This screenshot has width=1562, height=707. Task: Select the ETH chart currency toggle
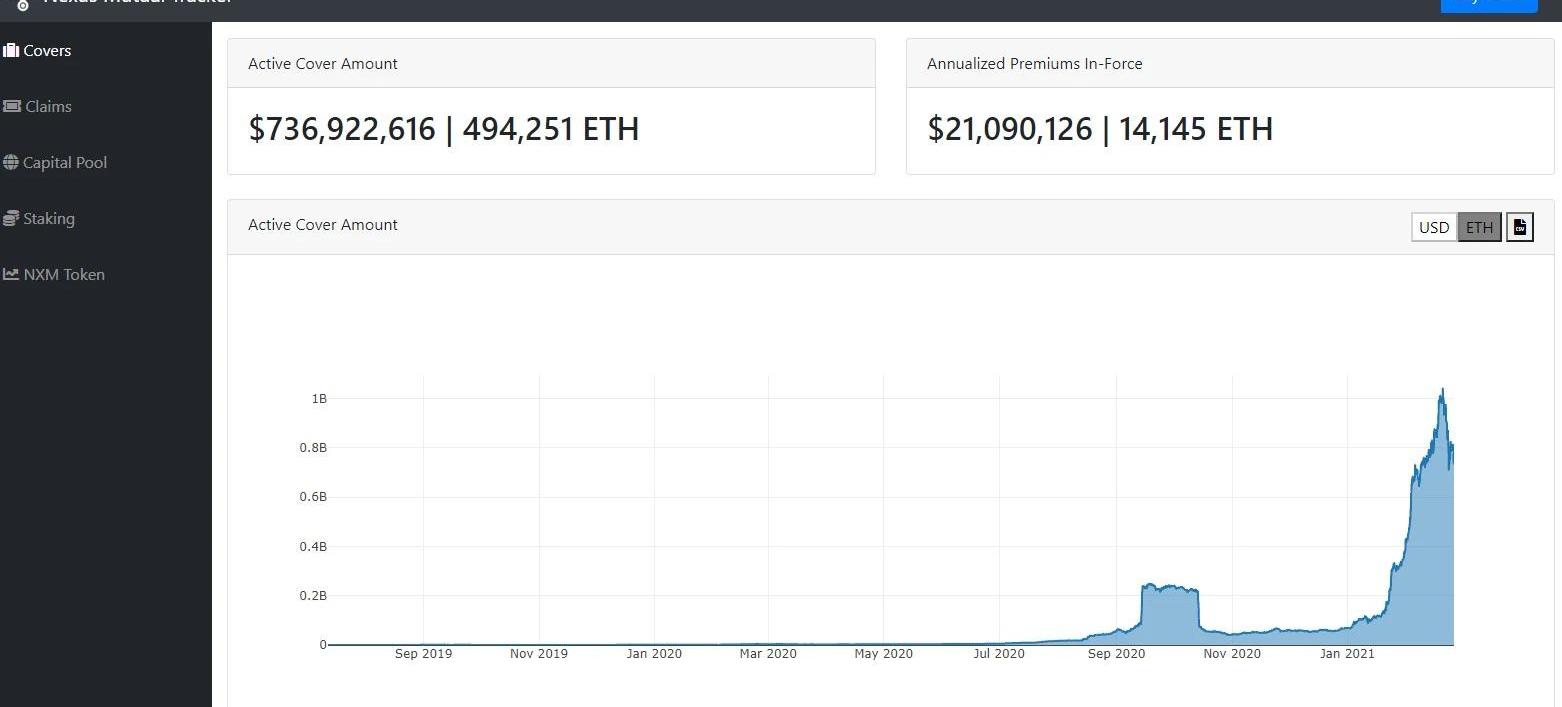(1479, 227)
